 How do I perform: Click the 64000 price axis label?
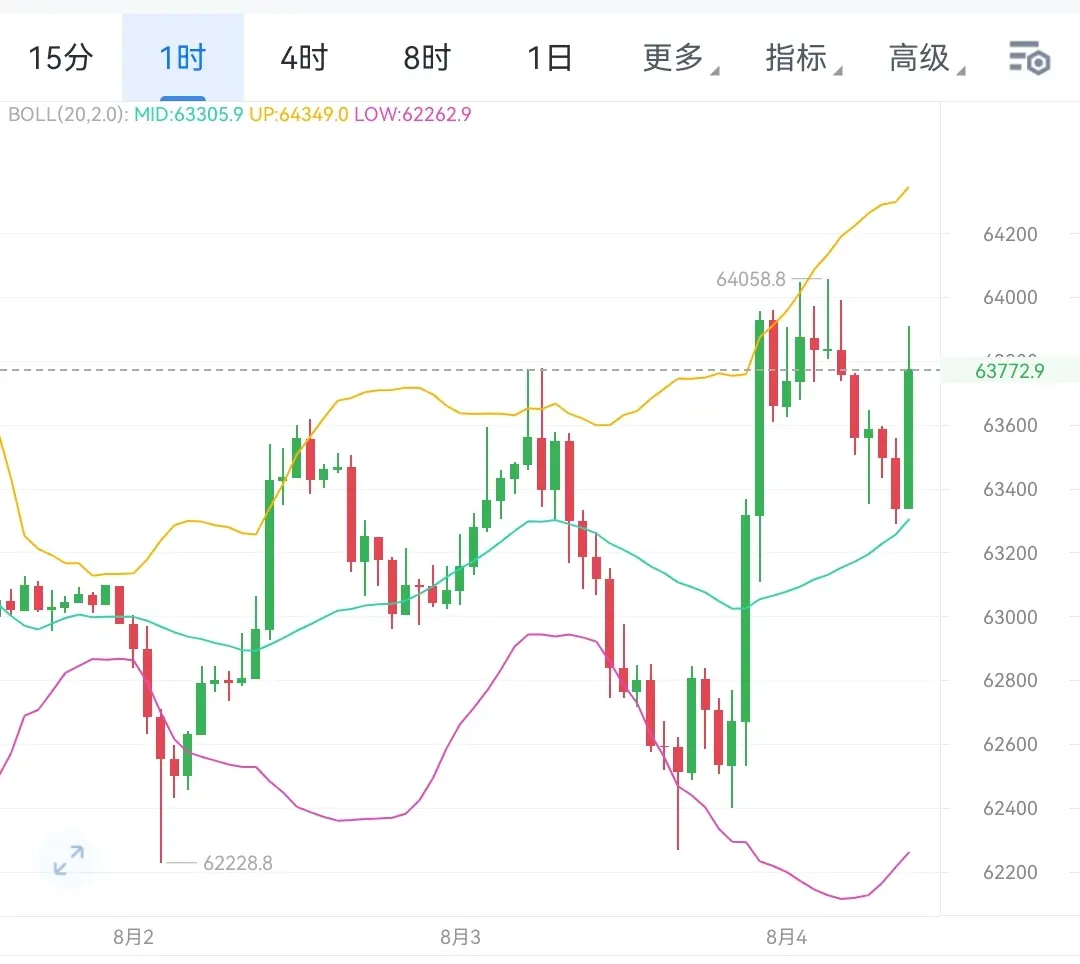click(x=1010, y=297)
